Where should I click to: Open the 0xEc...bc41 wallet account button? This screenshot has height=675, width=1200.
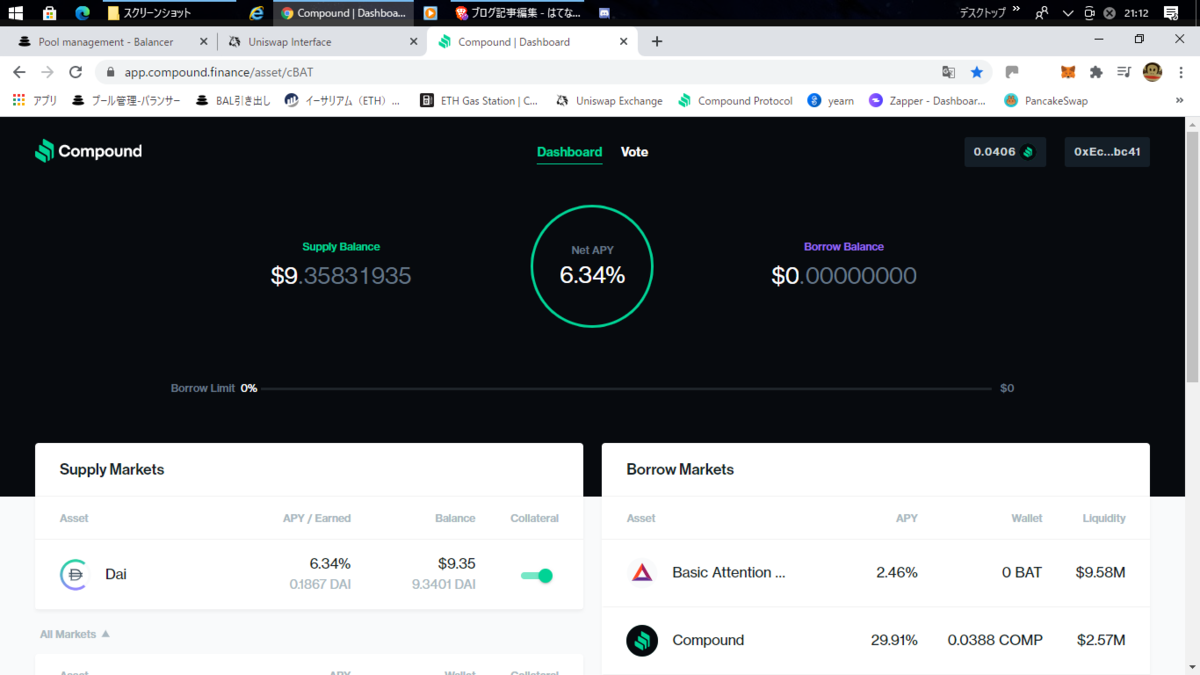[x=1107, y=152]
